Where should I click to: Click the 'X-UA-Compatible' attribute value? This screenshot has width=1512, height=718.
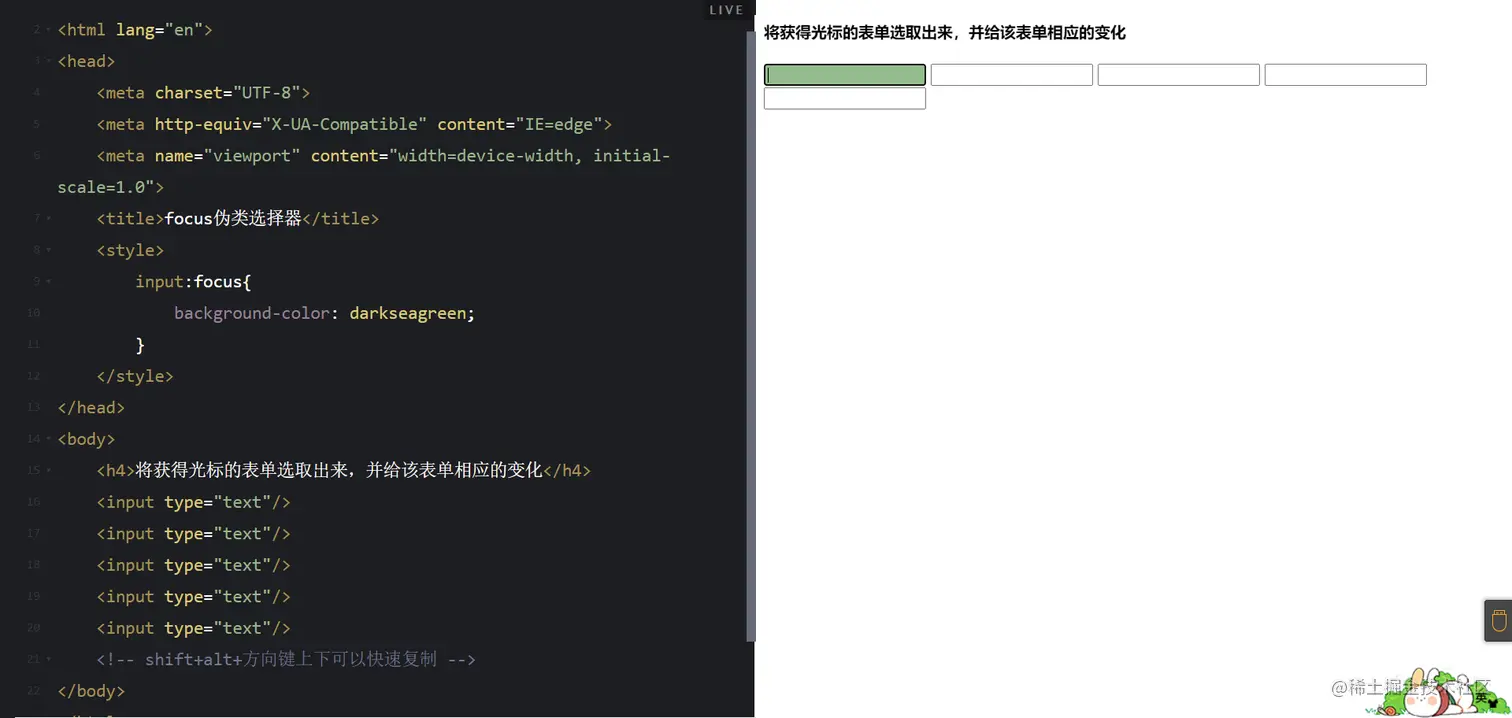345,124
